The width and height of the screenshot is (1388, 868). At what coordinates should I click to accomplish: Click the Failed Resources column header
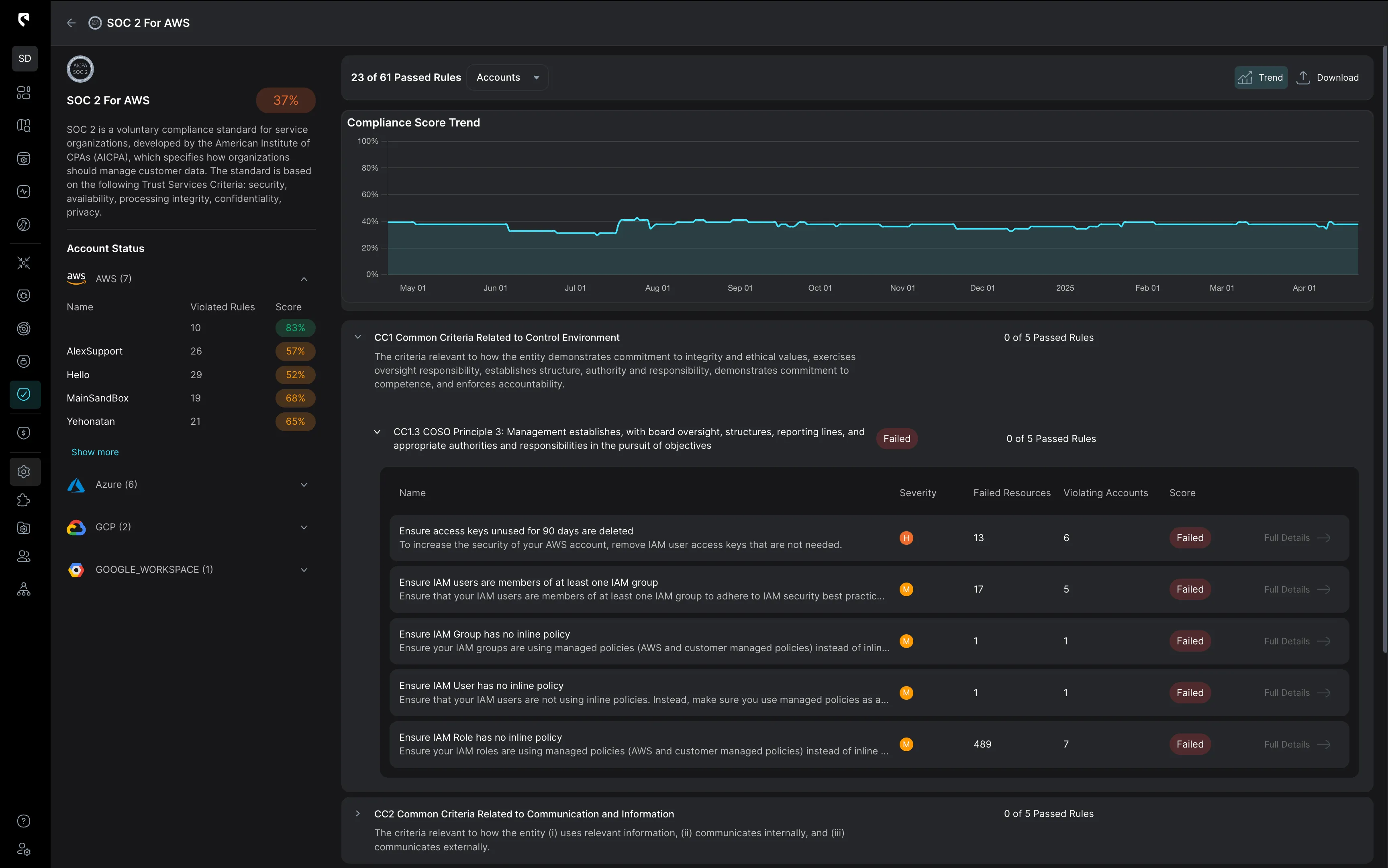coord(1012,493)
